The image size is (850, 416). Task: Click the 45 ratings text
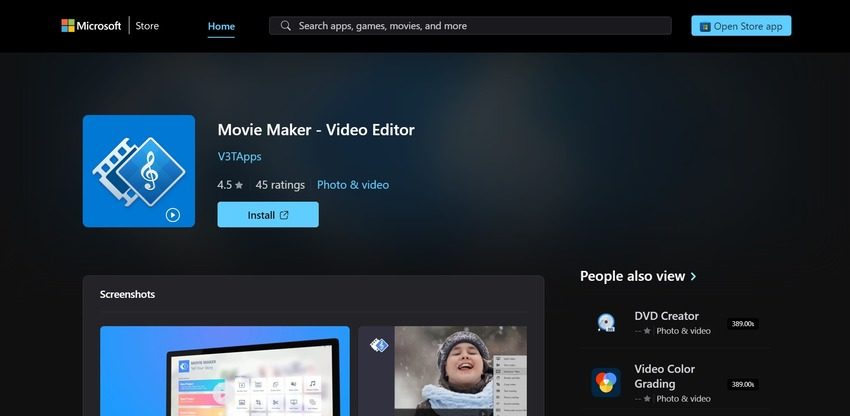tap(280, 185)
